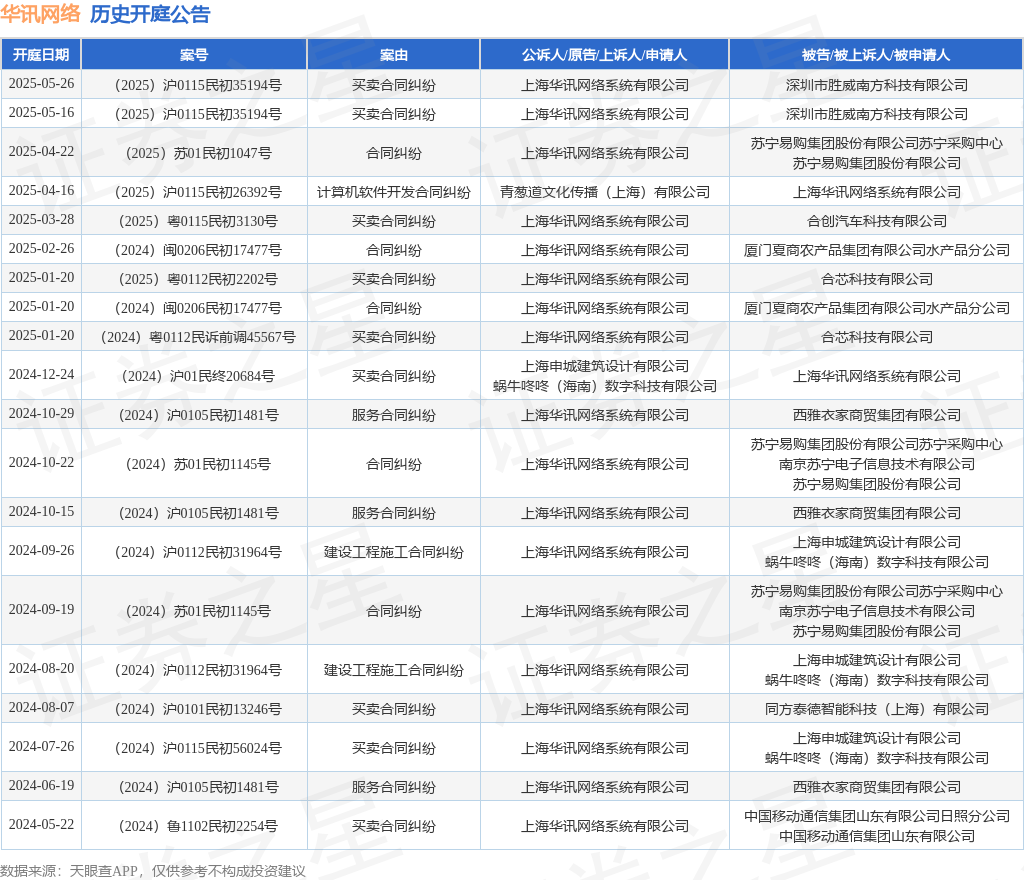The image size is (1024, 880).
Task: Select defendant 合创汽车科技有限公司
Action: (x=876, y=221)
